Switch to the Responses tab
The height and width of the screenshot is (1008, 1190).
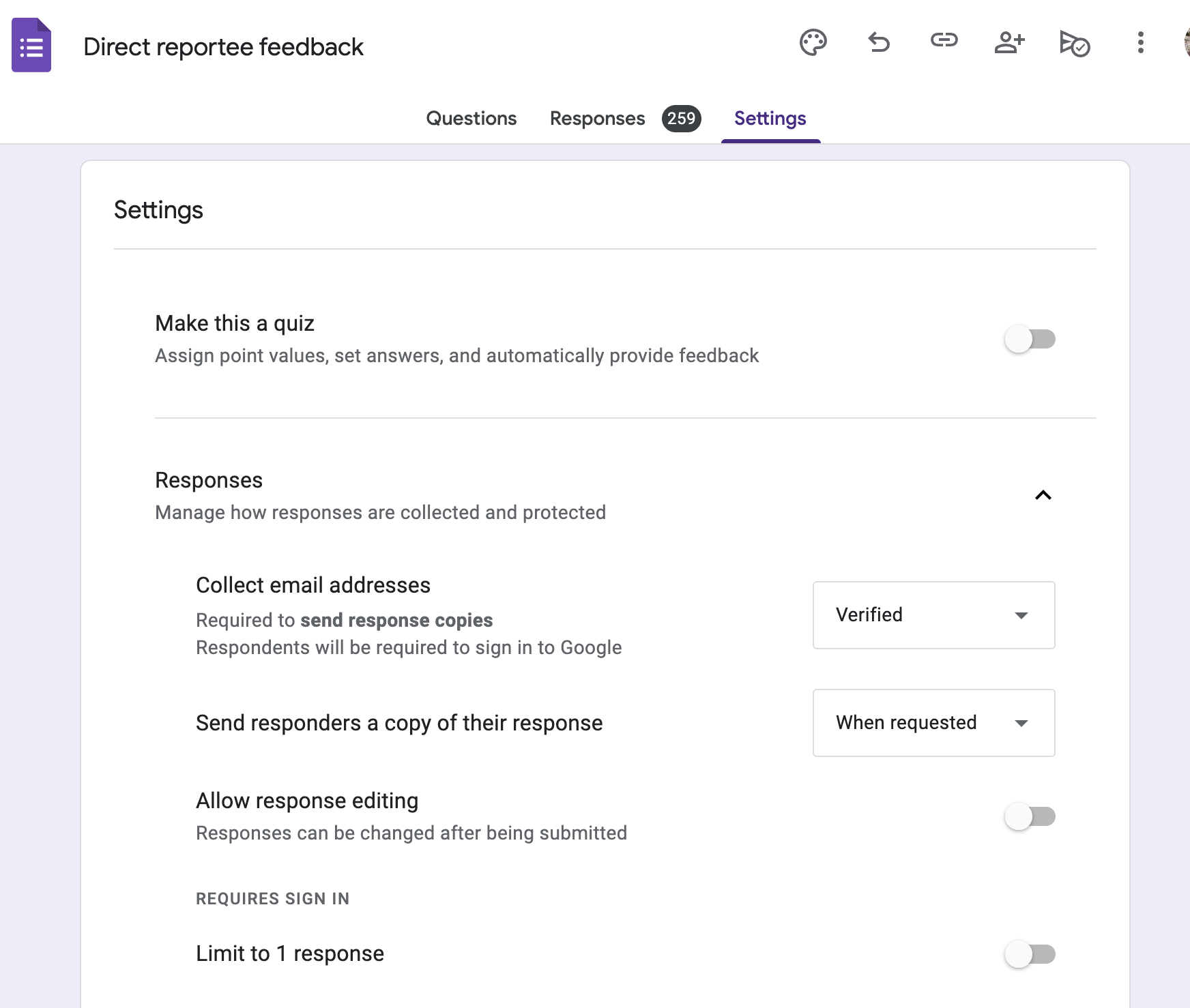click(x=596, y=118)
